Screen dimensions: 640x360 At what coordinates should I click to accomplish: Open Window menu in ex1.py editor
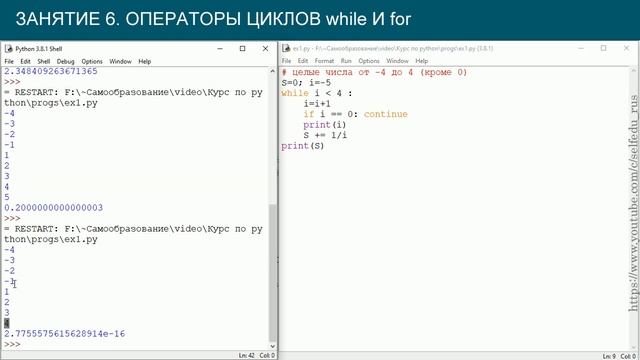click(397, 61)
